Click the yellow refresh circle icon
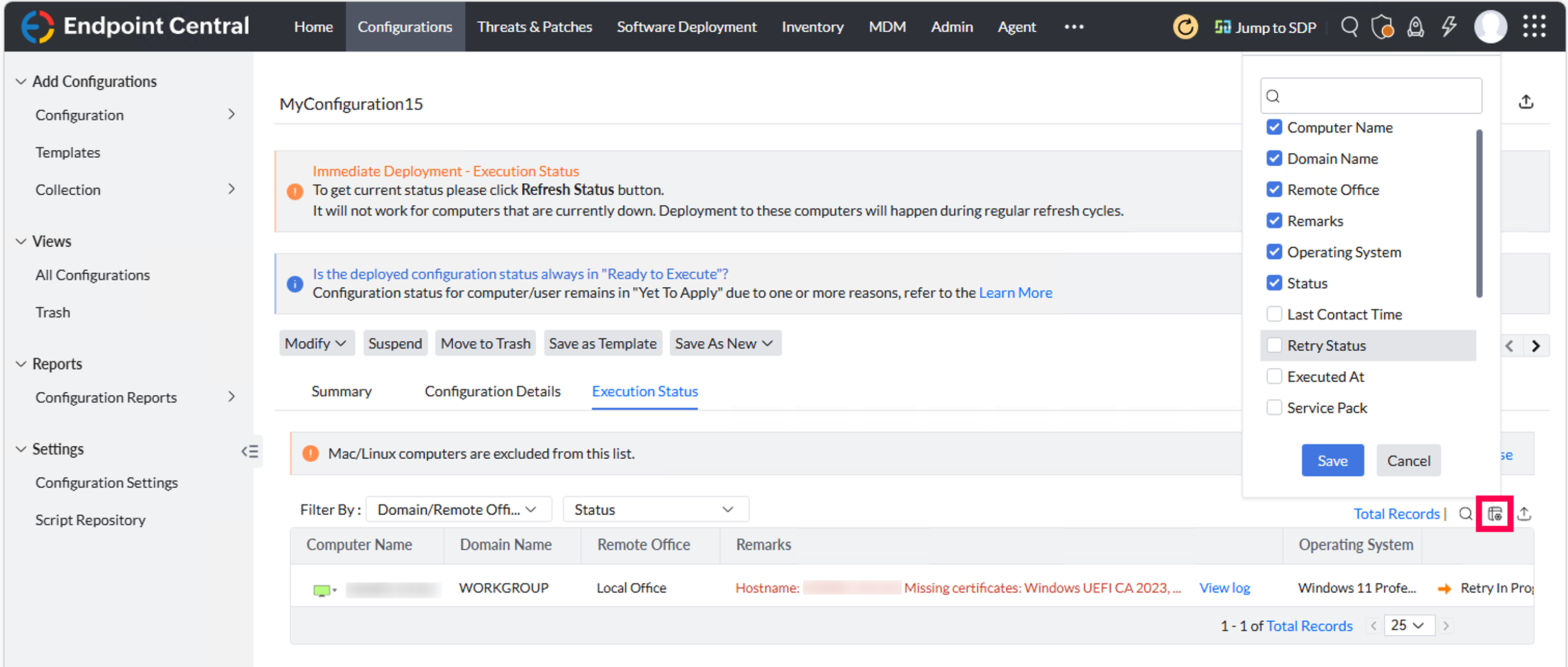 (x=1184, y=27)
